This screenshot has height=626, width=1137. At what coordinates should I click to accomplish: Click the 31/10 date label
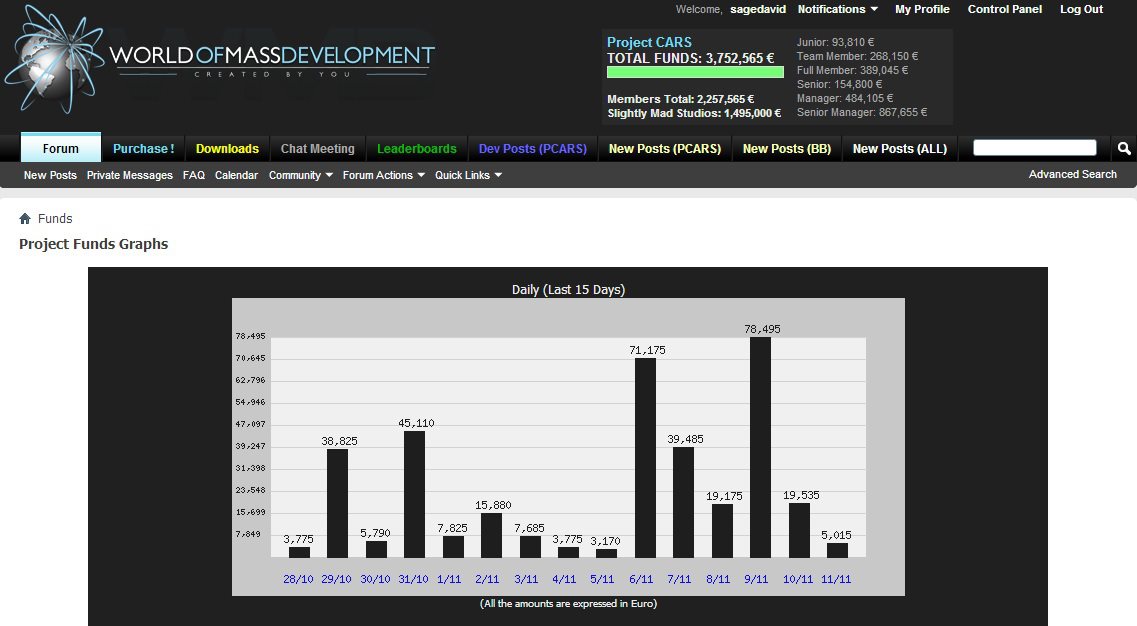click(413, 579)
